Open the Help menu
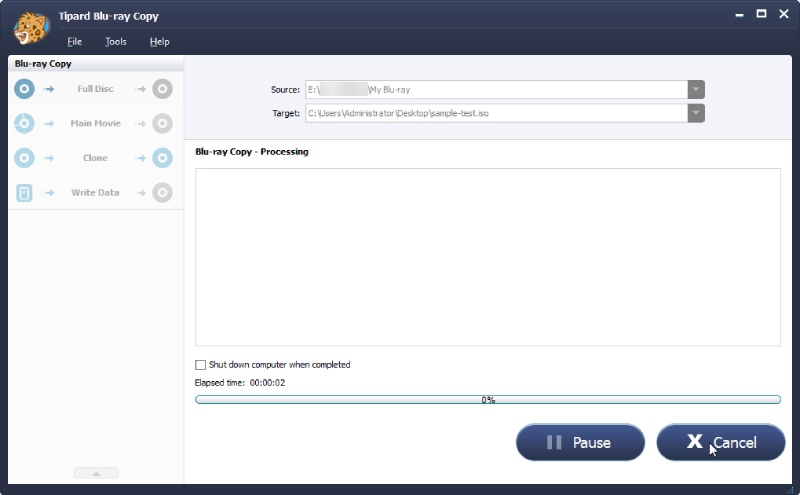This screenshot has height=495, width=800. 159,42
